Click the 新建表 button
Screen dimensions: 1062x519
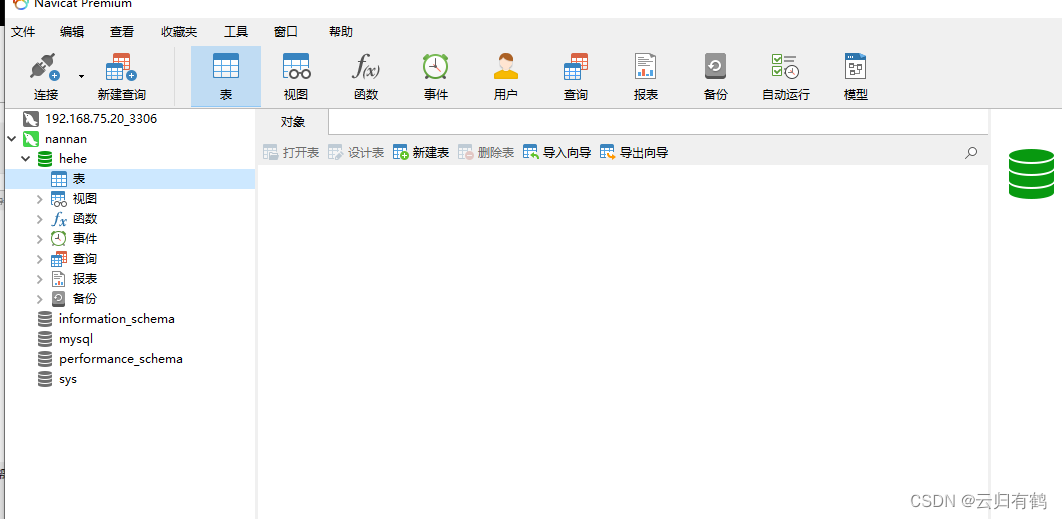click(x=421, y=152)
